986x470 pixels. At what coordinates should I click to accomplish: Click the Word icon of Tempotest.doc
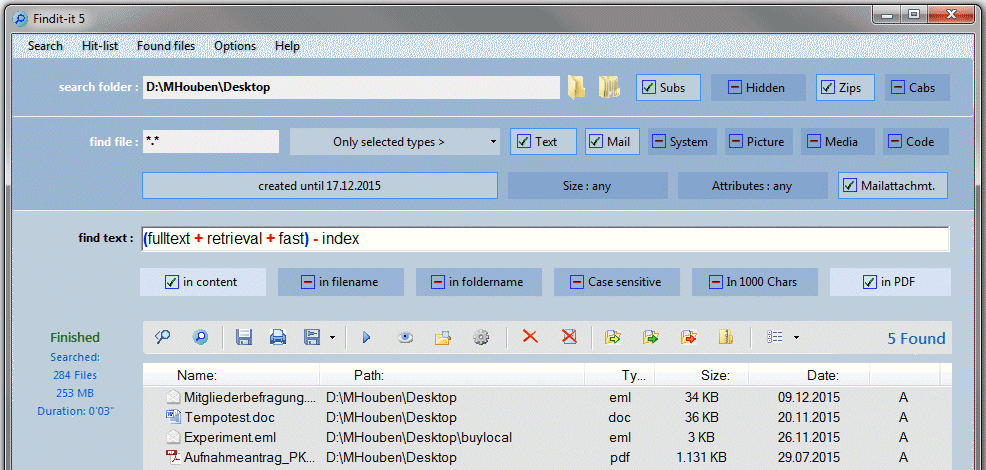[173, 417]
